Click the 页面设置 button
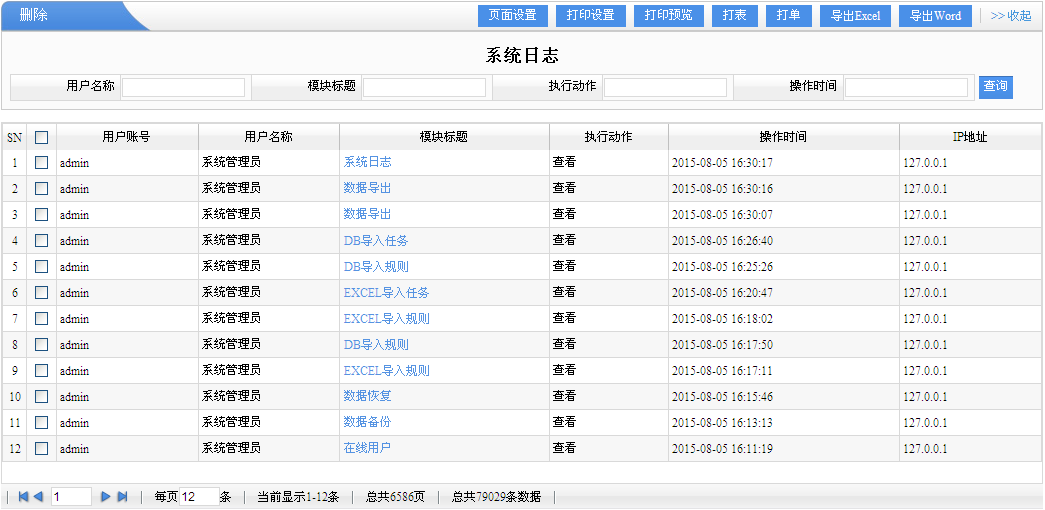Viewport: 1045px width, 510px height. click(x=512, y=16)
